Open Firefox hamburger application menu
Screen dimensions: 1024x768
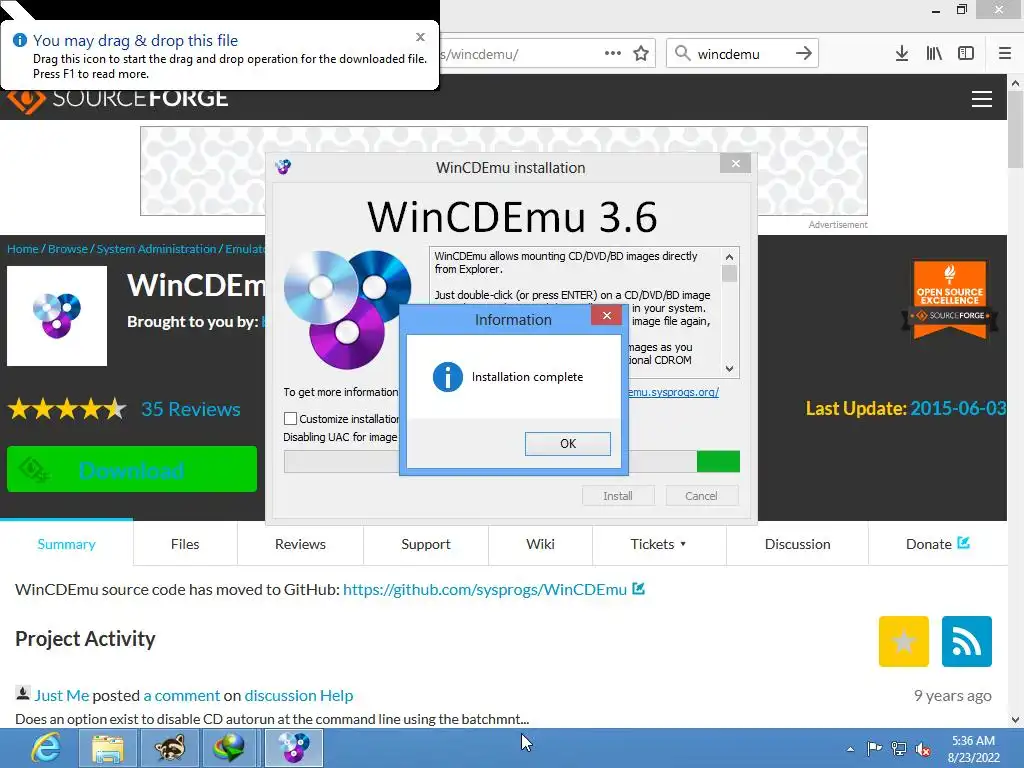[1004, 53]
